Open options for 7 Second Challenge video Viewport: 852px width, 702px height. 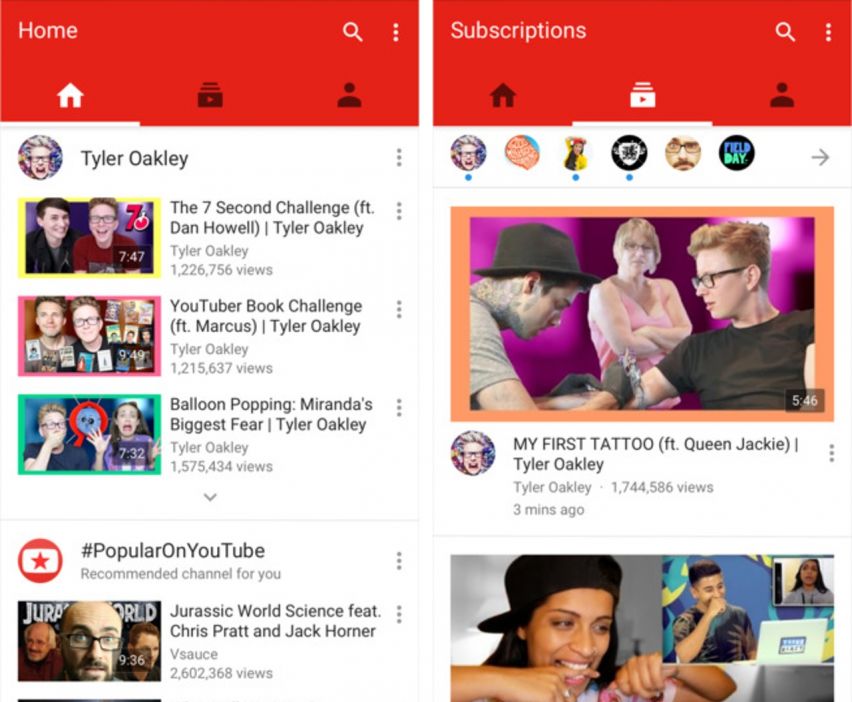click(399, 211)
